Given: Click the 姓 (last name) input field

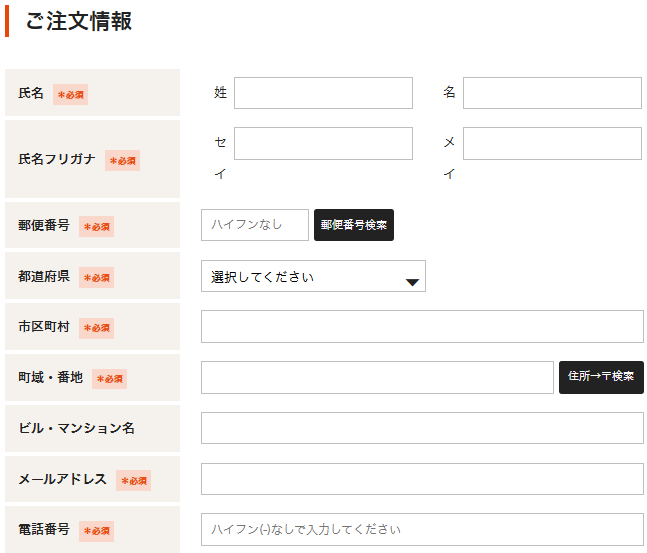Looking at the screenshot, I should (x=323, y=93).
